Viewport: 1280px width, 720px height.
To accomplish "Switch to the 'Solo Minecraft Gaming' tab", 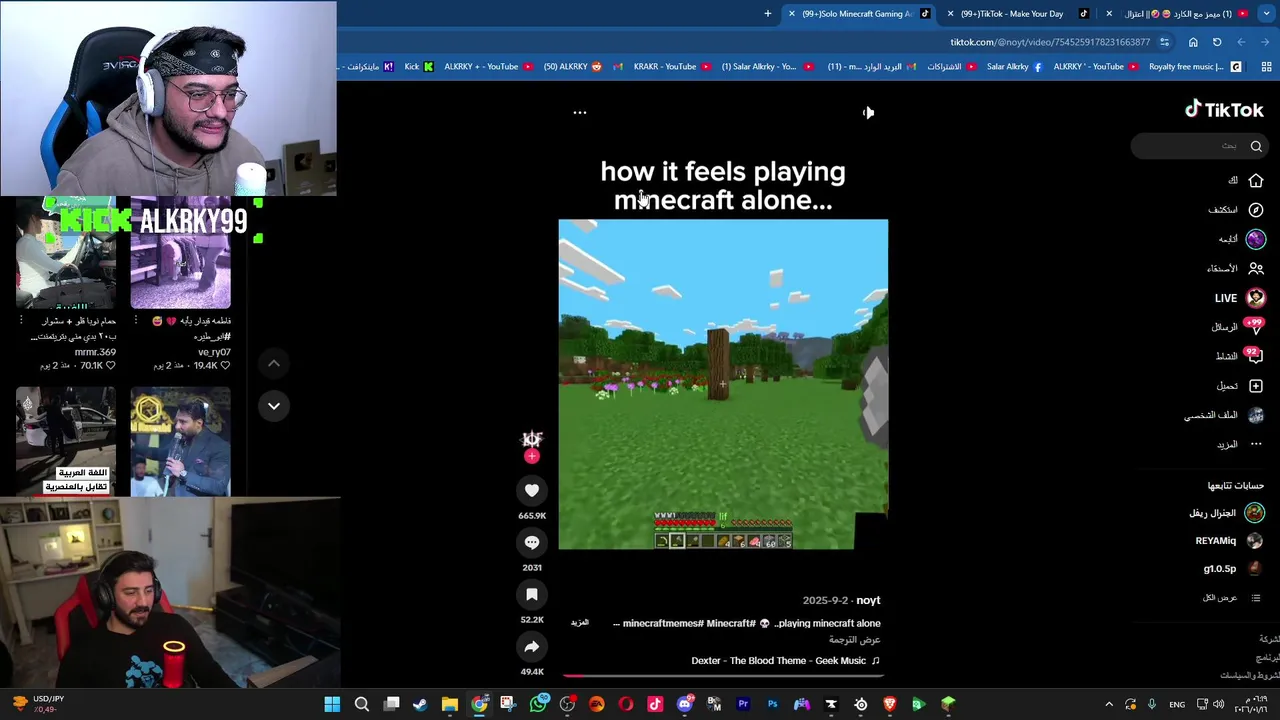I will coord(858,14).
